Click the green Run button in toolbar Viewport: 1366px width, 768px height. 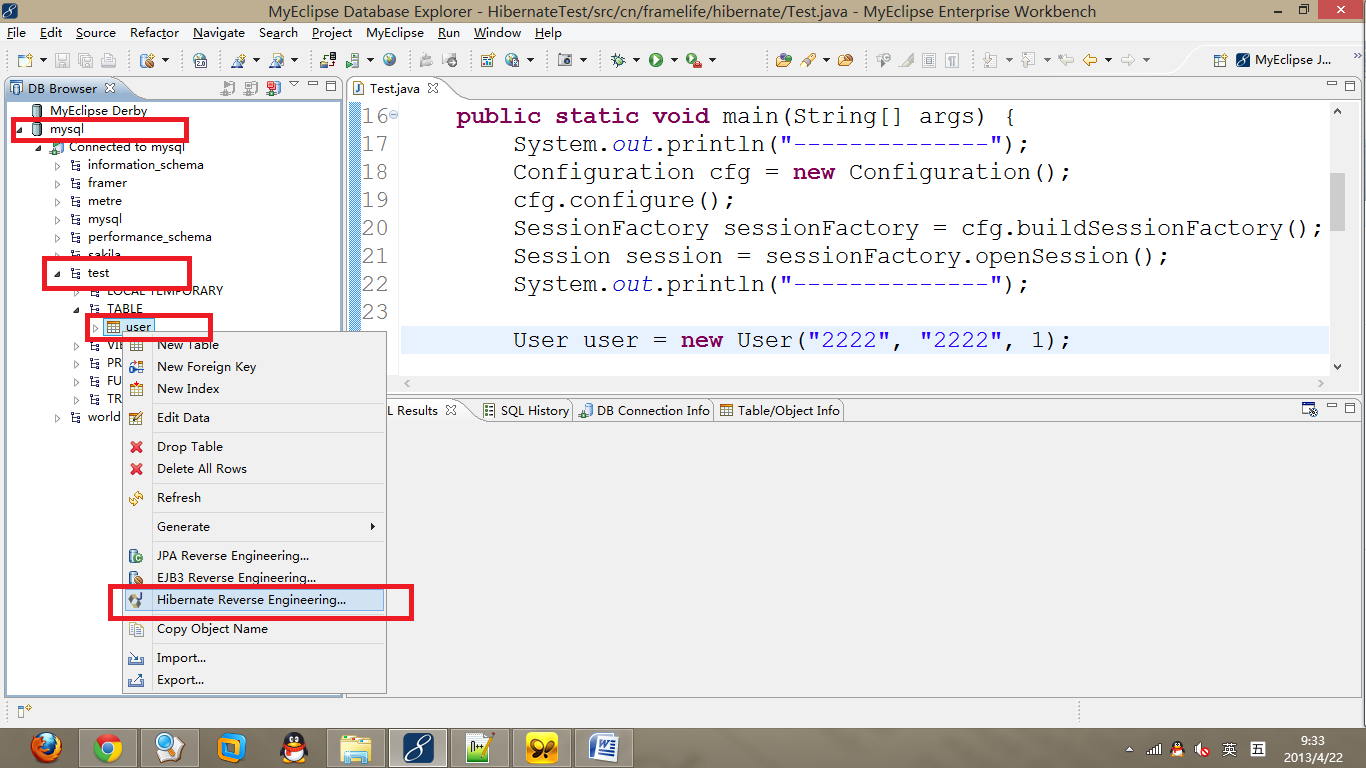656,60
